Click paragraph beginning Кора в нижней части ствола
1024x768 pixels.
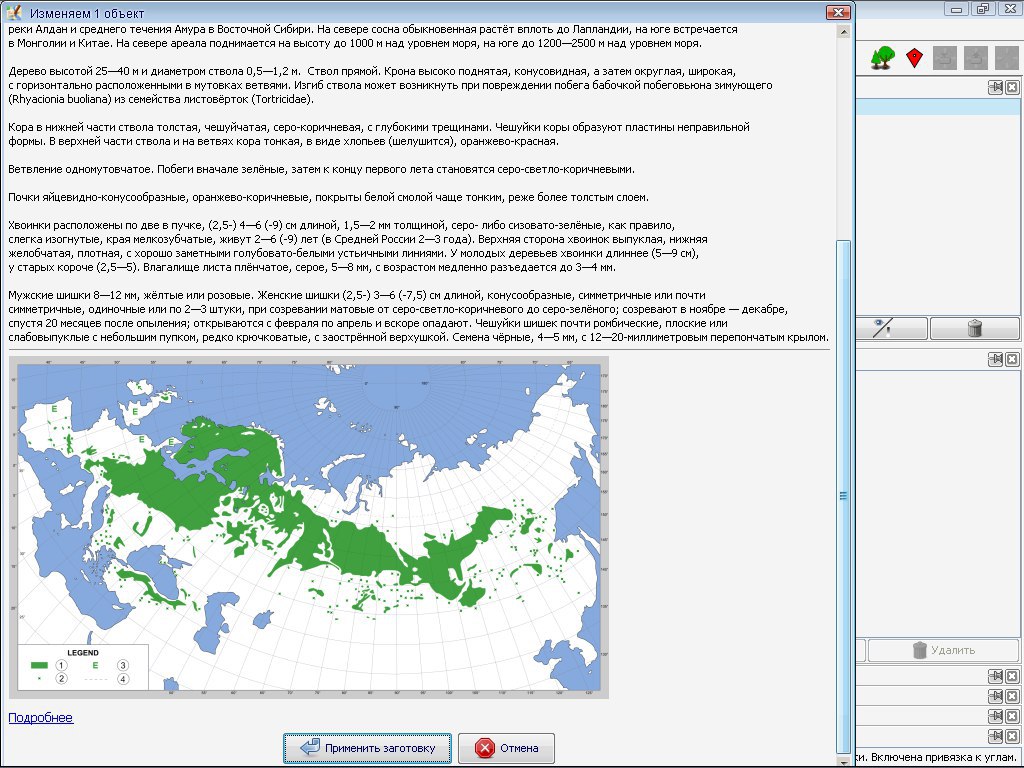tap(379, 134)
